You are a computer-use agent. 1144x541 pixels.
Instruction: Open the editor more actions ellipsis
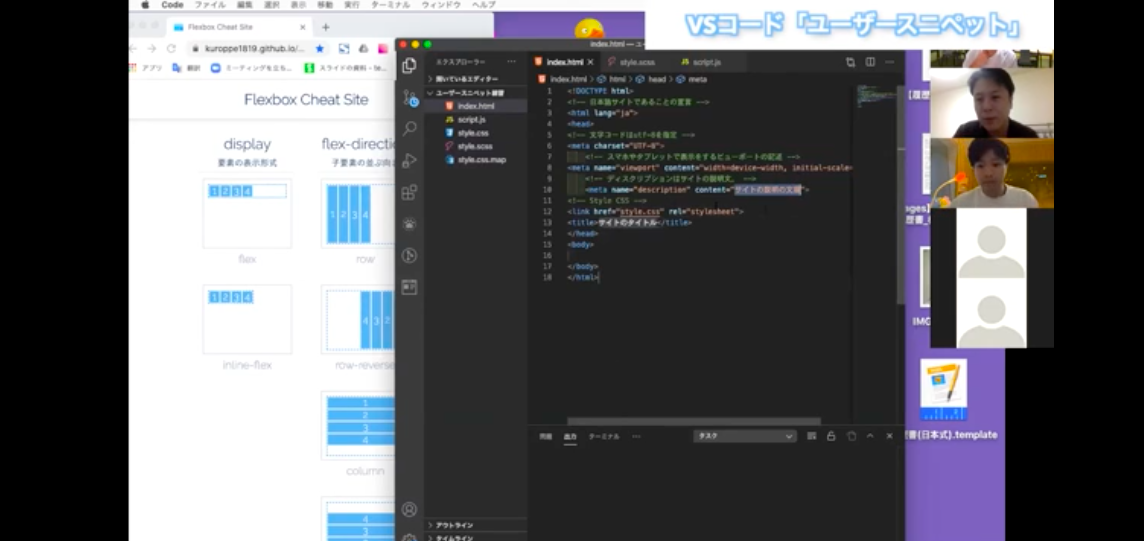coord(889,62)
